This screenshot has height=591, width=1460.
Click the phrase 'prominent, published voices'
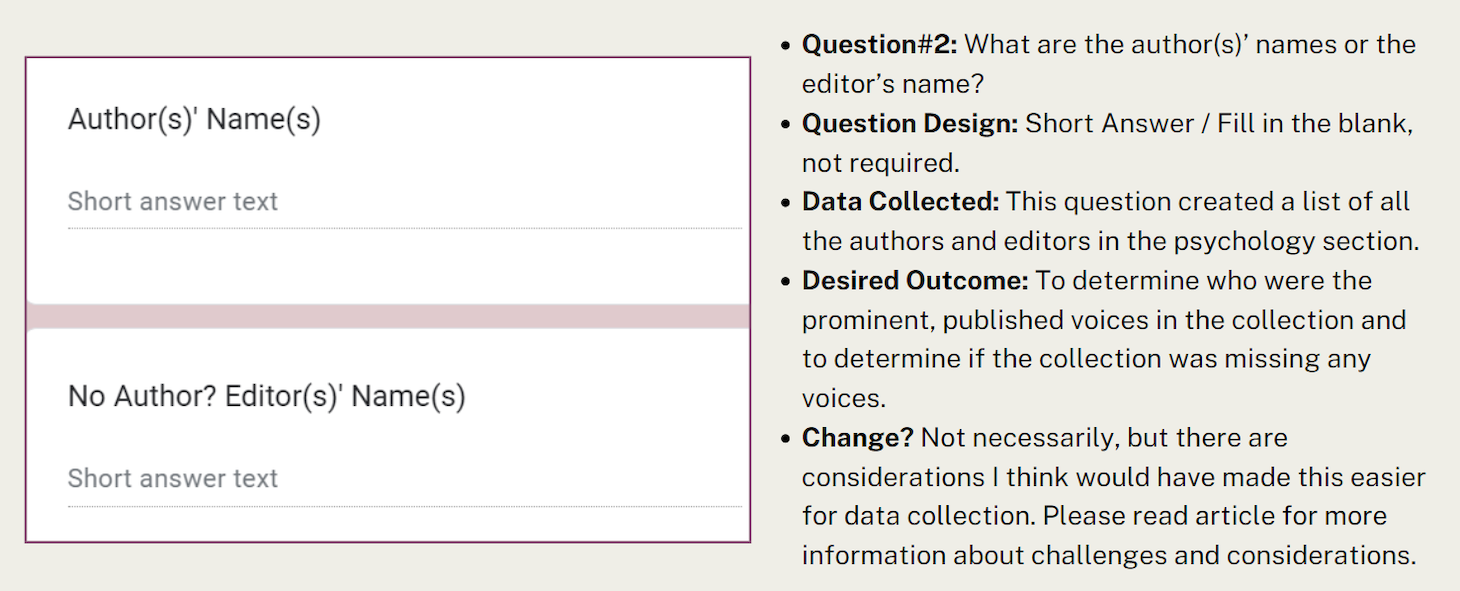(x=960, y=320)
